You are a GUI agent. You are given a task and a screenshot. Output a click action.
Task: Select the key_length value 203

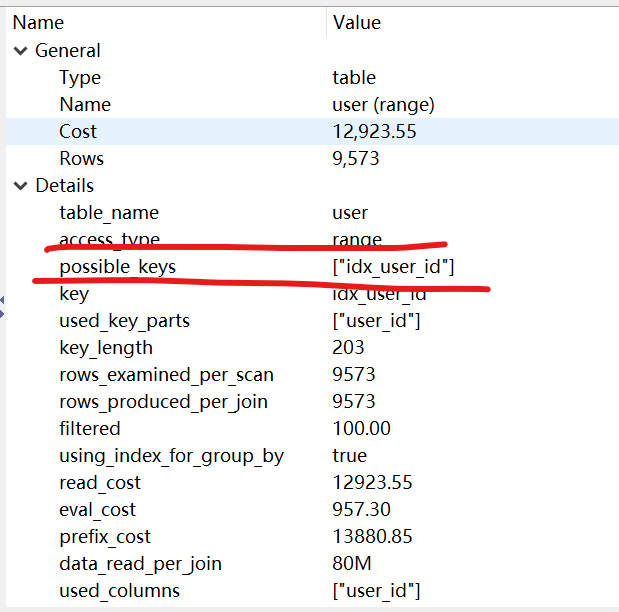point(348,348)
